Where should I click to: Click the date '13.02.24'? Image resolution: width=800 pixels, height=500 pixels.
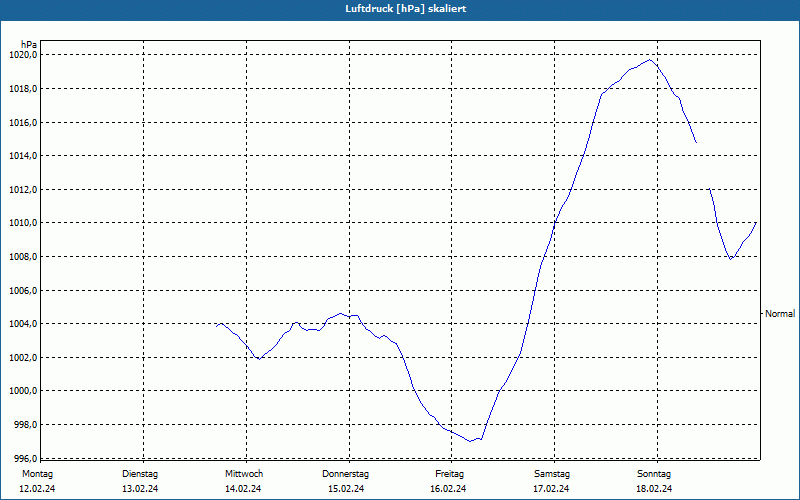click(140, 489)
